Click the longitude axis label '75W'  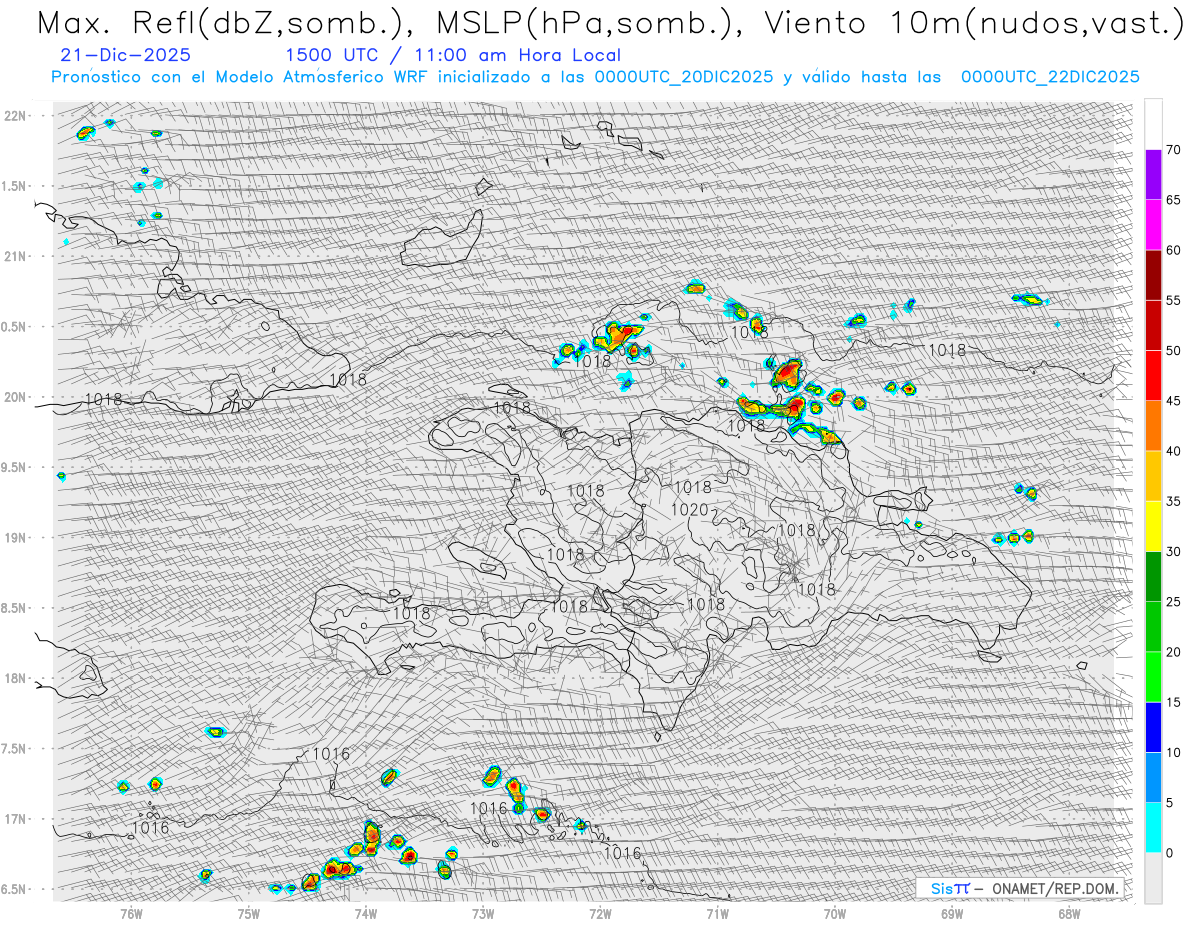[249, 913]
